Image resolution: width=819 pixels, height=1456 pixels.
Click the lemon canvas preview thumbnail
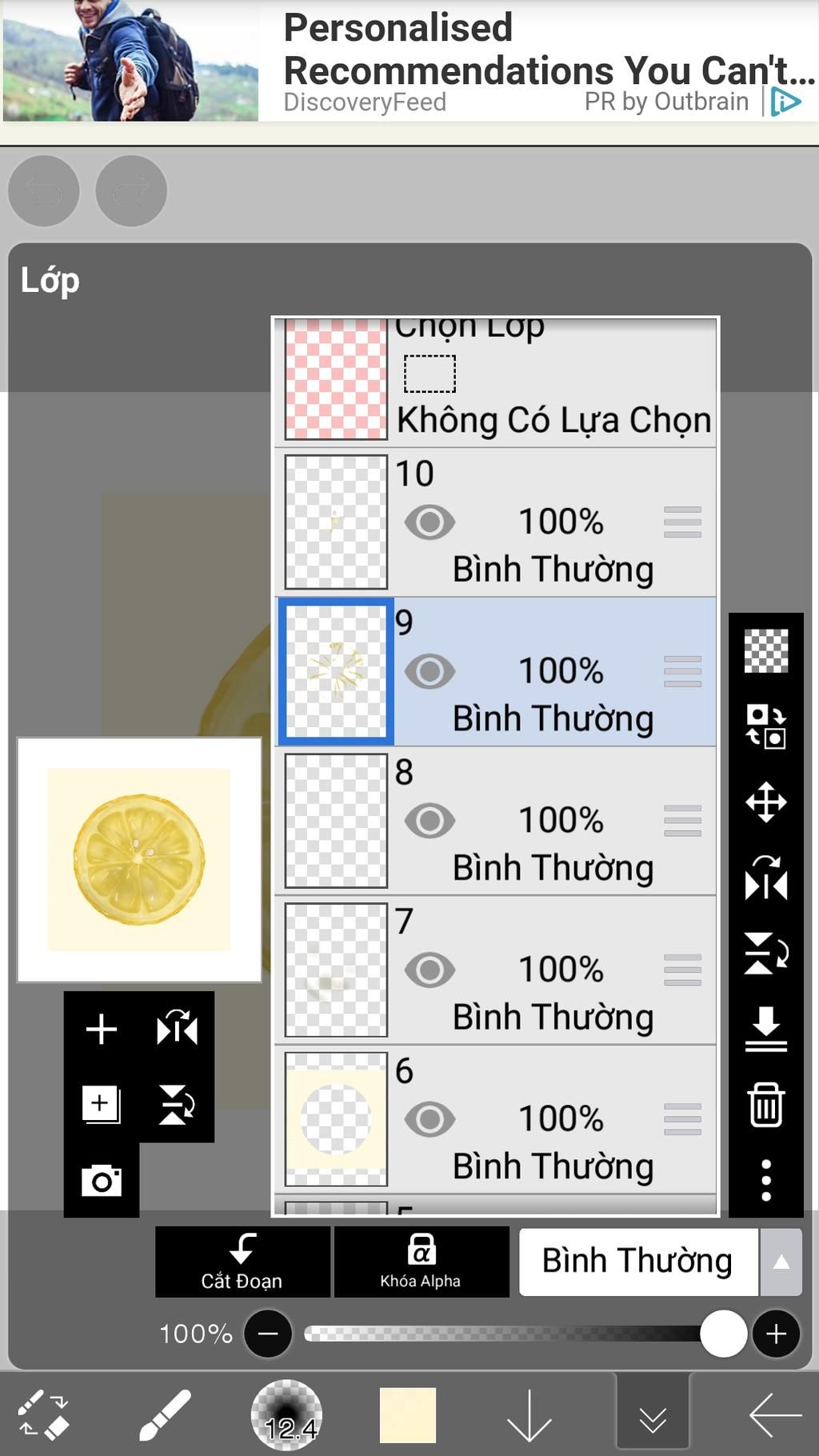(x=139, y=859)
